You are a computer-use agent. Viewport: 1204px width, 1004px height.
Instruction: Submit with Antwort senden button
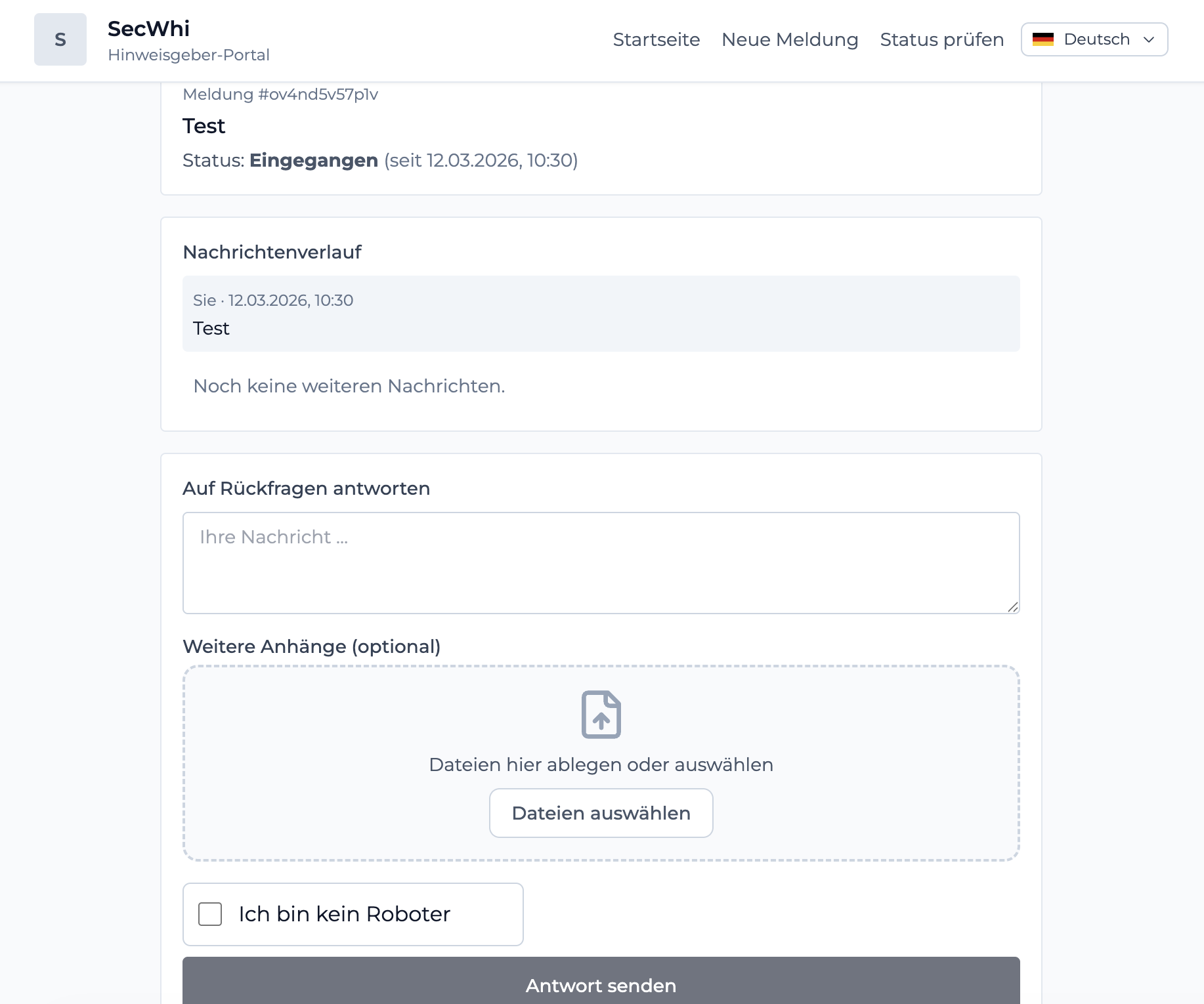click(601, 985)
